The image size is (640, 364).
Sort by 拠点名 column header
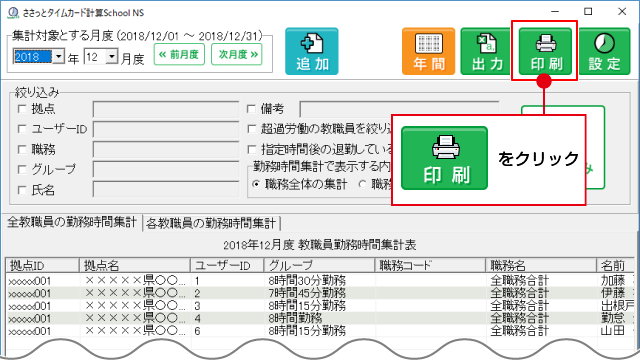click(x=134, y=266)
